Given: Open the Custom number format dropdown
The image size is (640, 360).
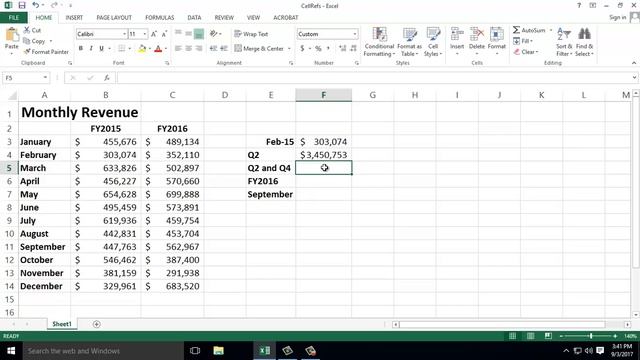Looking at the screenshot, I should [355, 34].
